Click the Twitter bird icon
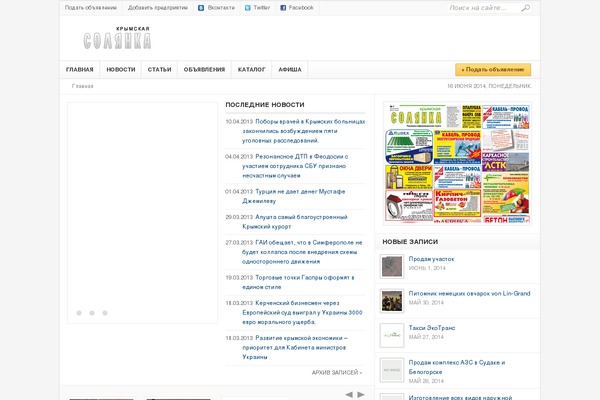 [248, 8]
